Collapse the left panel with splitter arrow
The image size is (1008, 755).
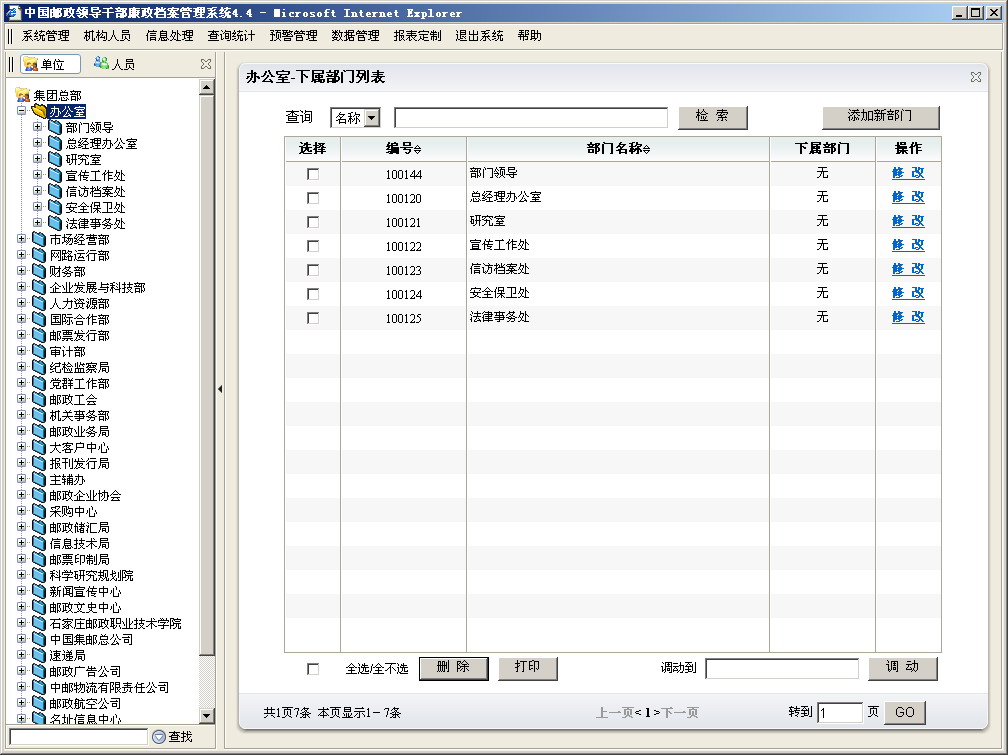click(x=220, y=388)
